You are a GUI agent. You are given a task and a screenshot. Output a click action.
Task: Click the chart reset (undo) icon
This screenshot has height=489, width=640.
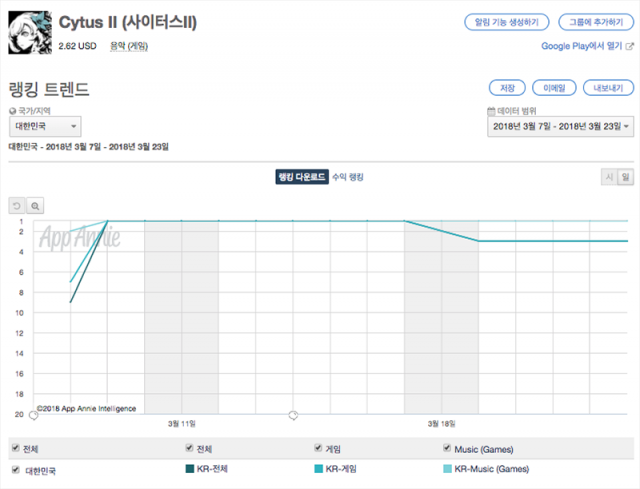tap(16, 206)
